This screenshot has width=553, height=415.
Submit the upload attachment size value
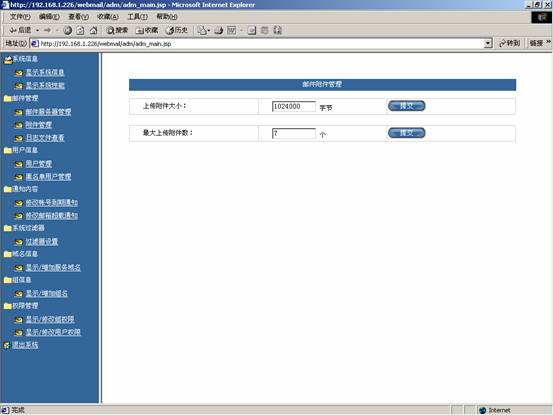pyautogui.click(x=406, y=106)
